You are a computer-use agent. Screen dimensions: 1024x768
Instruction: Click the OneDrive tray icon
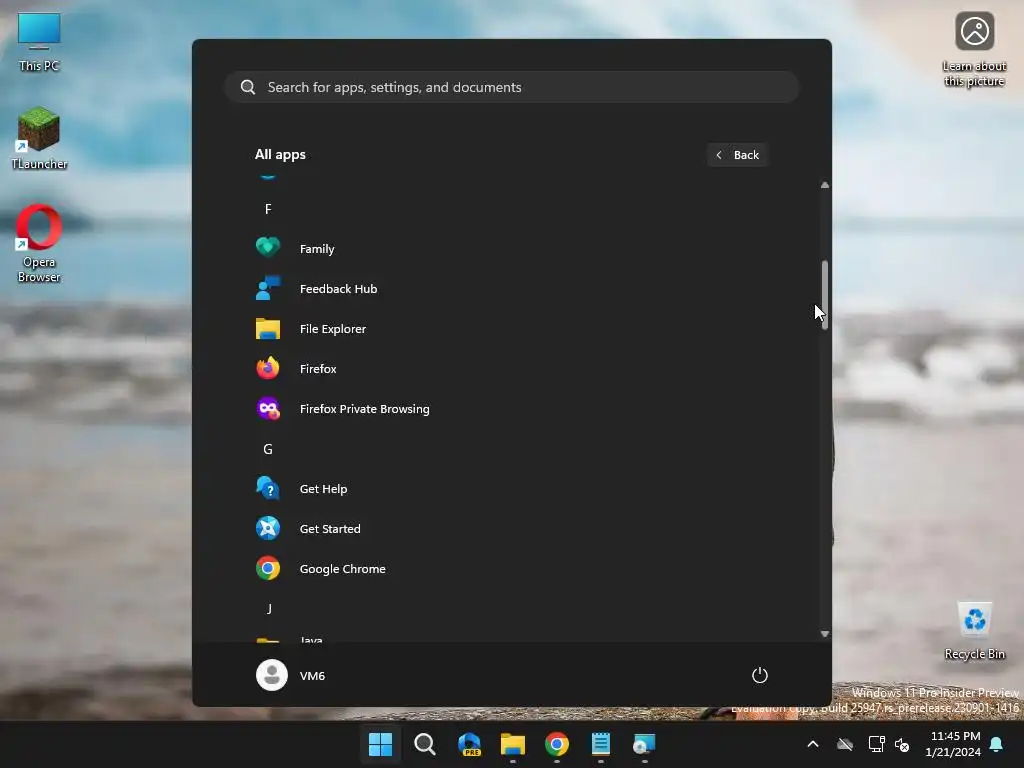click(x=845, y=744)
